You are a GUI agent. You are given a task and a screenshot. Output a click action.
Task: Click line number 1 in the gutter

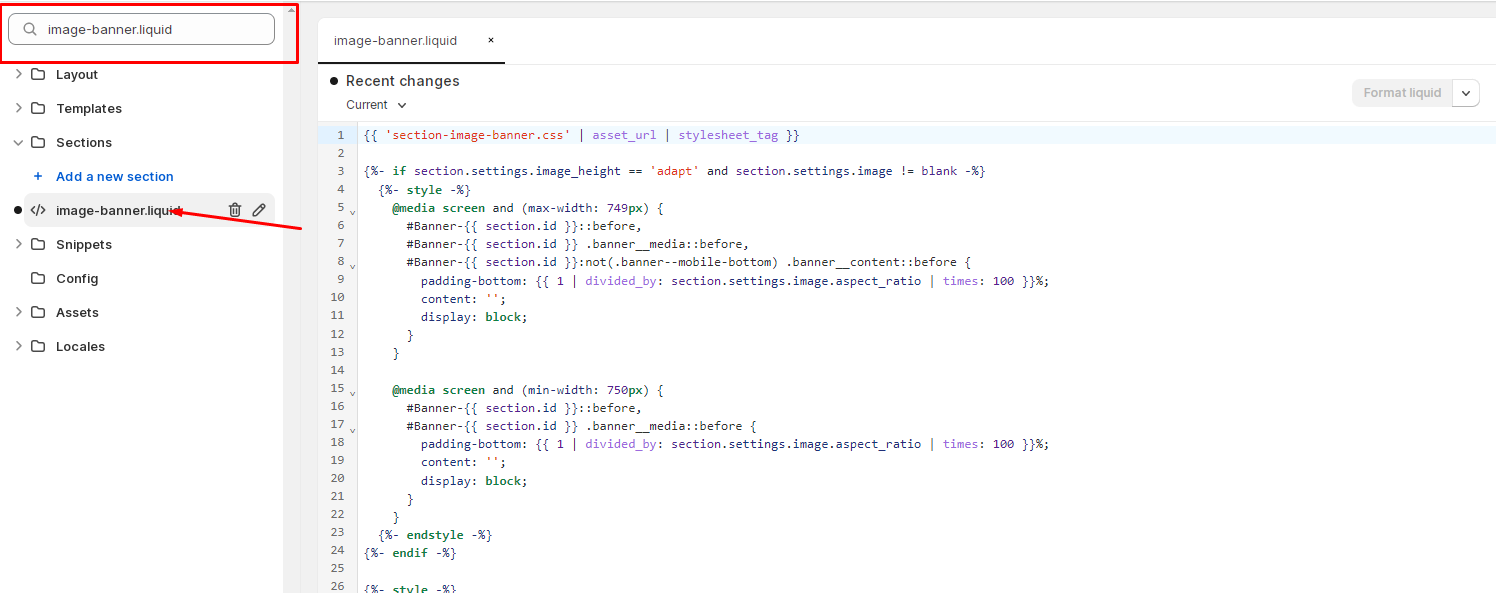tap(340, 135)
